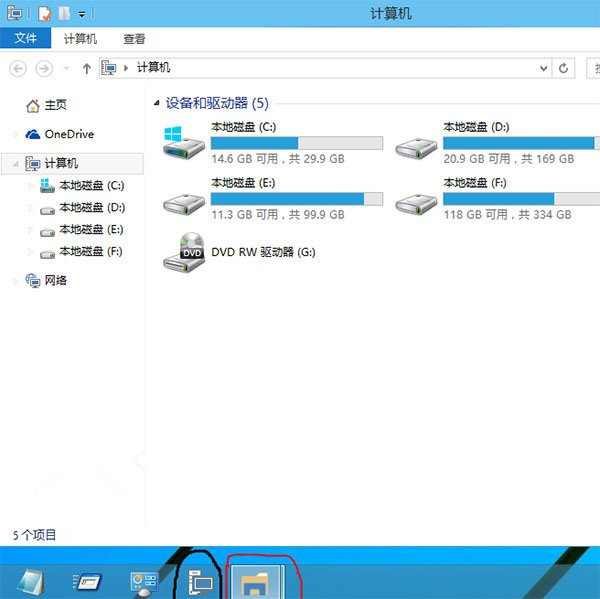600x599 pixels.
Task: Go up one level with the up arrow
Action: (x=87, y=68)
